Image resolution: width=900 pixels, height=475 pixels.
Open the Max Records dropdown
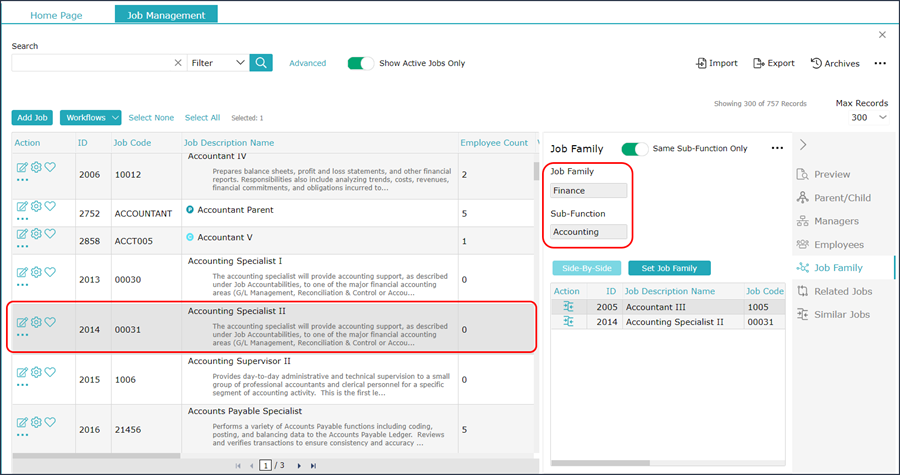click(868, 118)
